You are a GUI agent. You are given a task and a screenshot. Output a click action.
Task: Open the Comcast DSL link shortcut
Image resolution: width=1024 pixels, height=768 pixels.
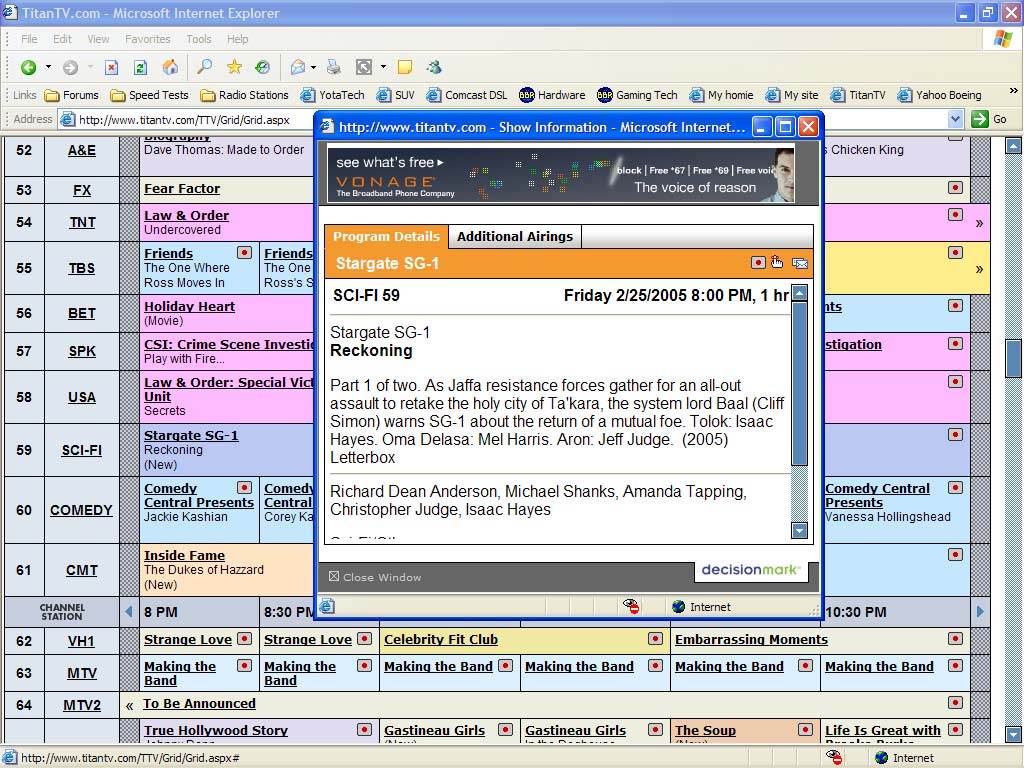[467, 95]
